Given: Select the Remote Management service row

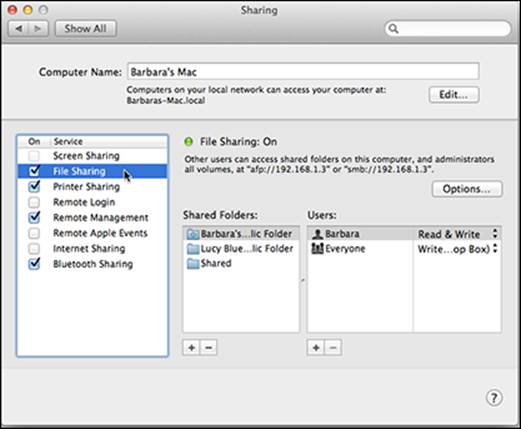Looking at the screenshot, I should 92,217.
